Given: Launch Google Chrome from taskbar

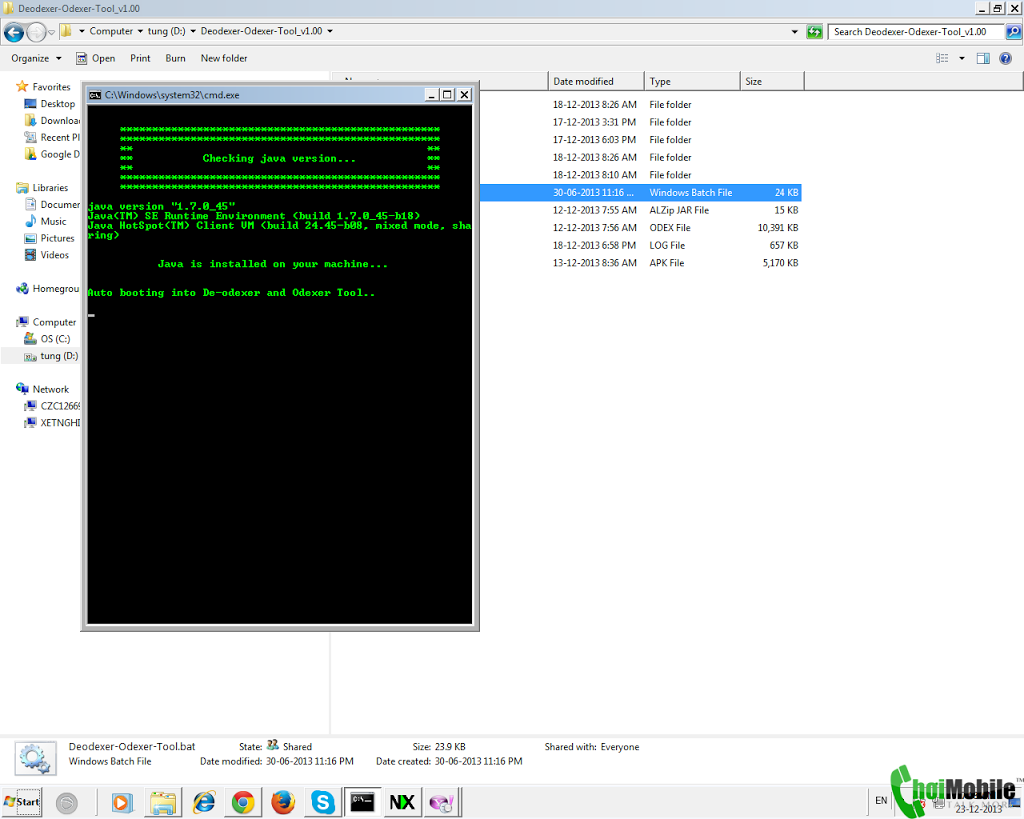Looking at the screenshot, I should pyautogui.click(x=243, y=802).
